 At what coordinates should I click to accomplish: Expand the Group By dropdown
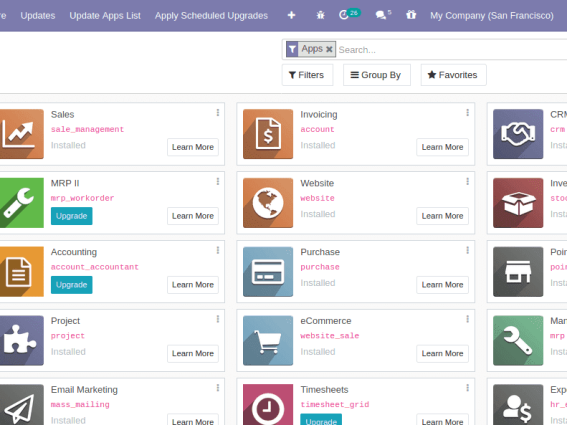coord(376,75)
